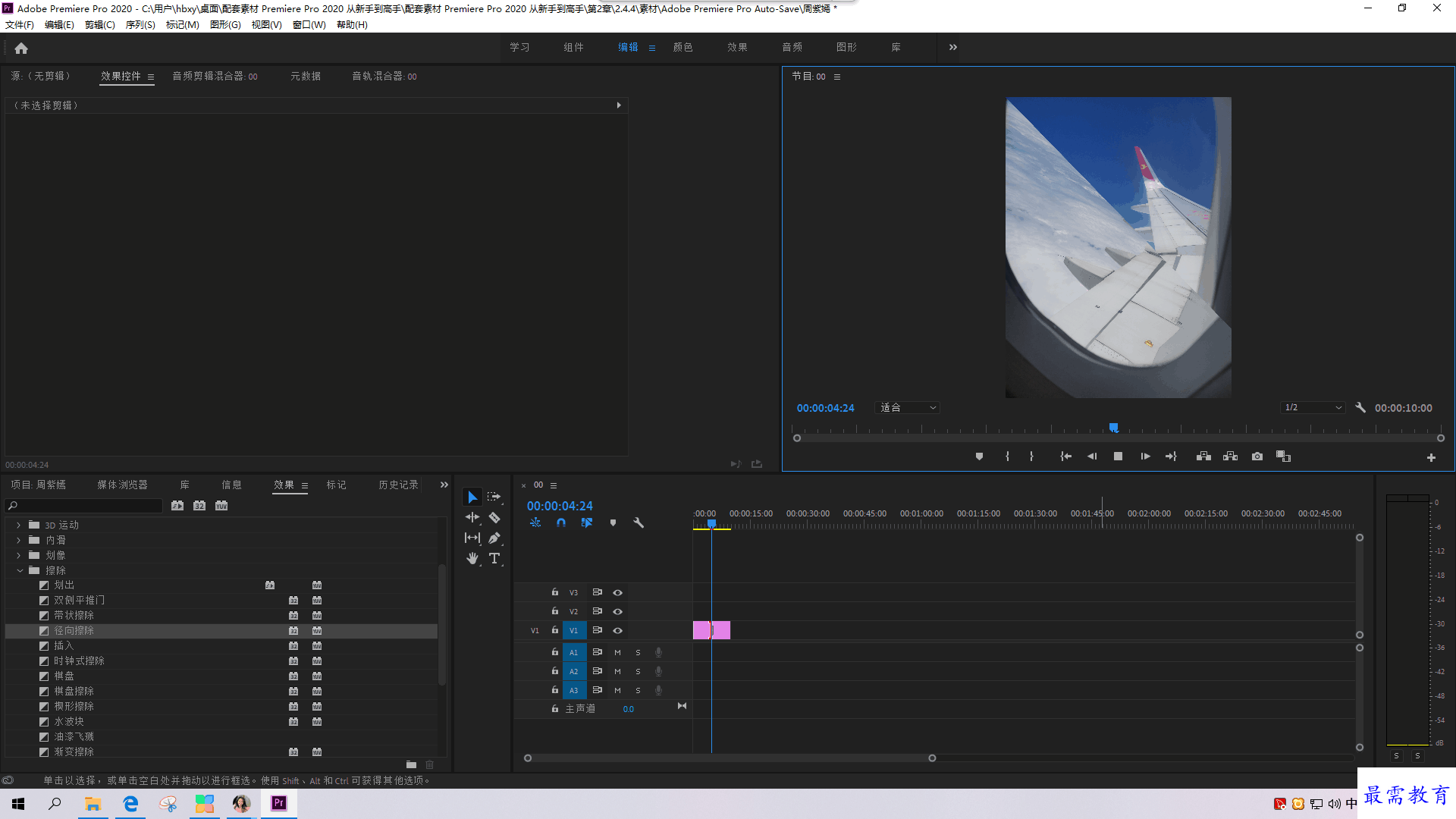Screen dimensions: 1456x819
Task: Mute track A1
Action: point(617,652)
